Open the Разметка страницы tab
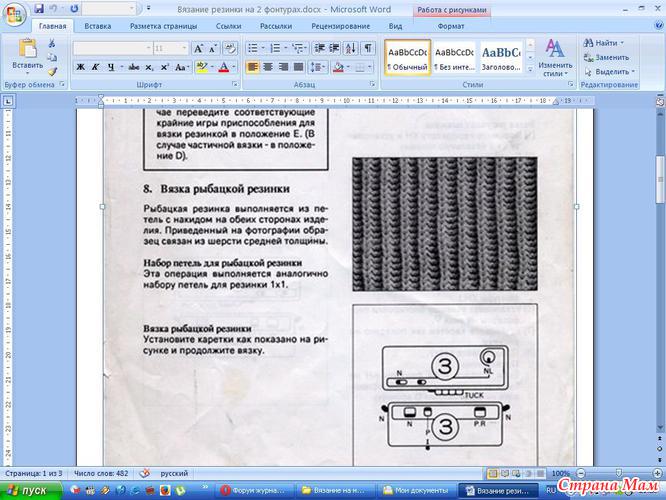Screen dimensions: 666x500 click(164, 26)
